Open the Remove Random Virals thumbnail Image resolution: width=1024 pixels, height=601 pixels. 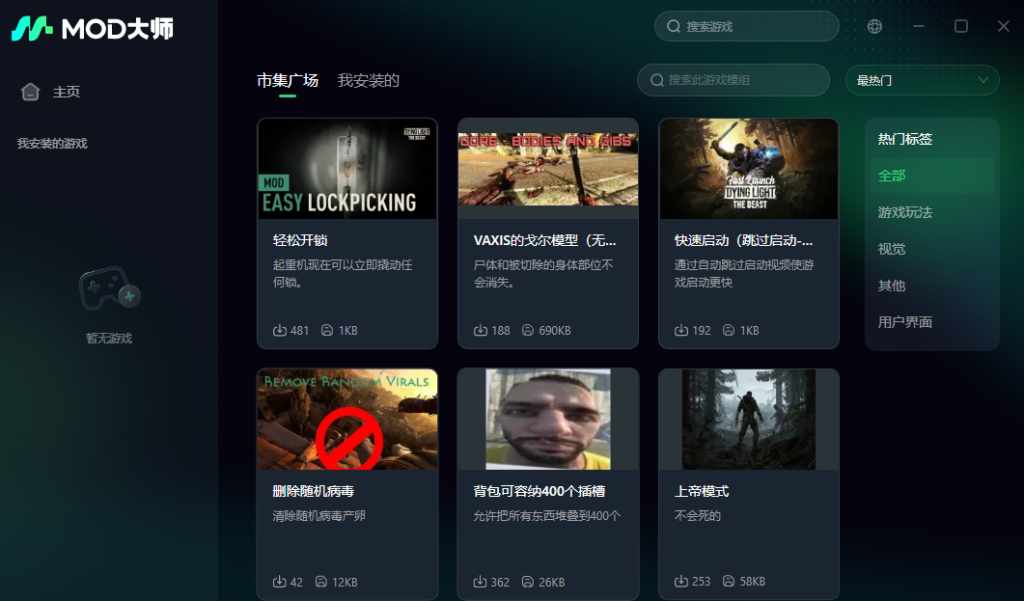347,419
